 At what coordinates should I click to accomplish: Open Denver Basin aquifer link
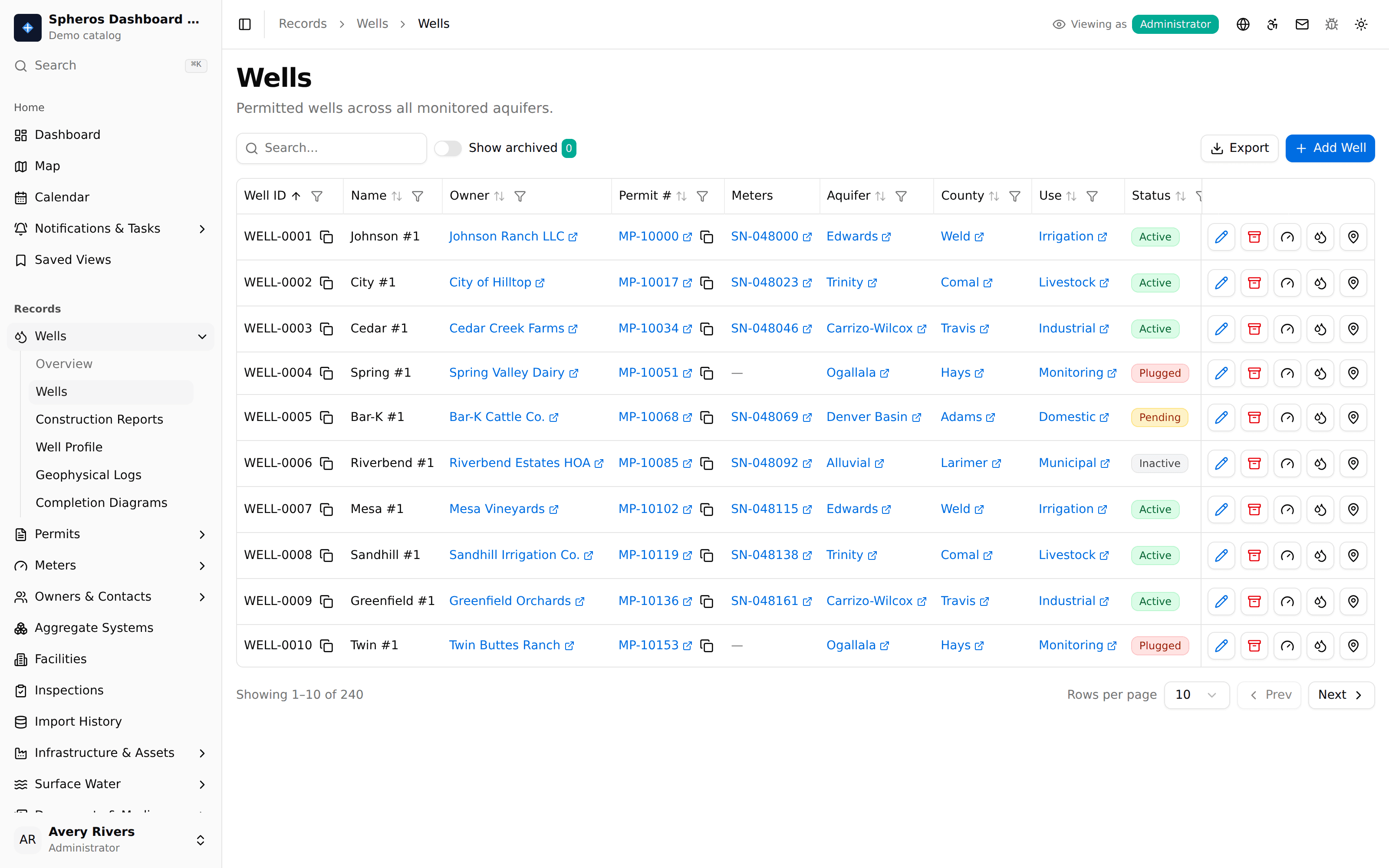[874, 418]
